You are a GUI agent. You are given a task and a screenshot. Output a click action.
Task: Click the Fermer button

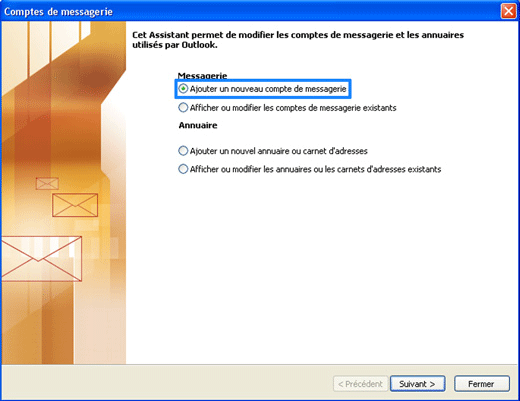(482, 384)
